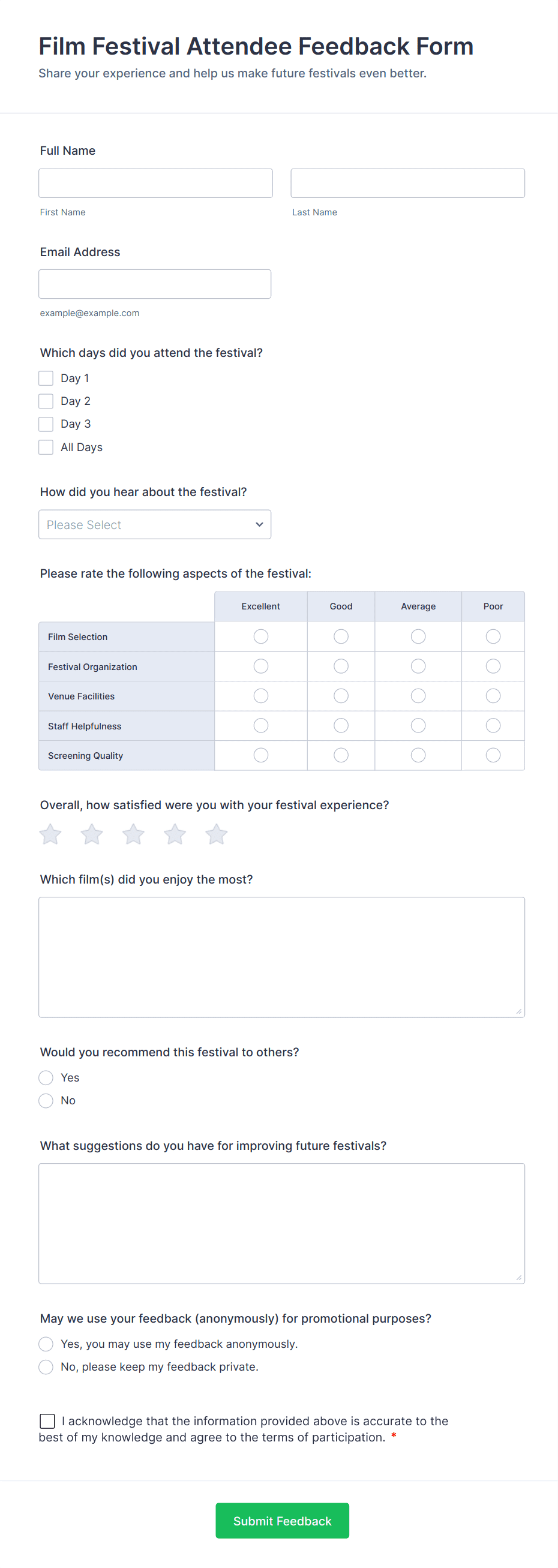Rate Film Selection as Excellent

pyautogui.click(x=261, y=636)
